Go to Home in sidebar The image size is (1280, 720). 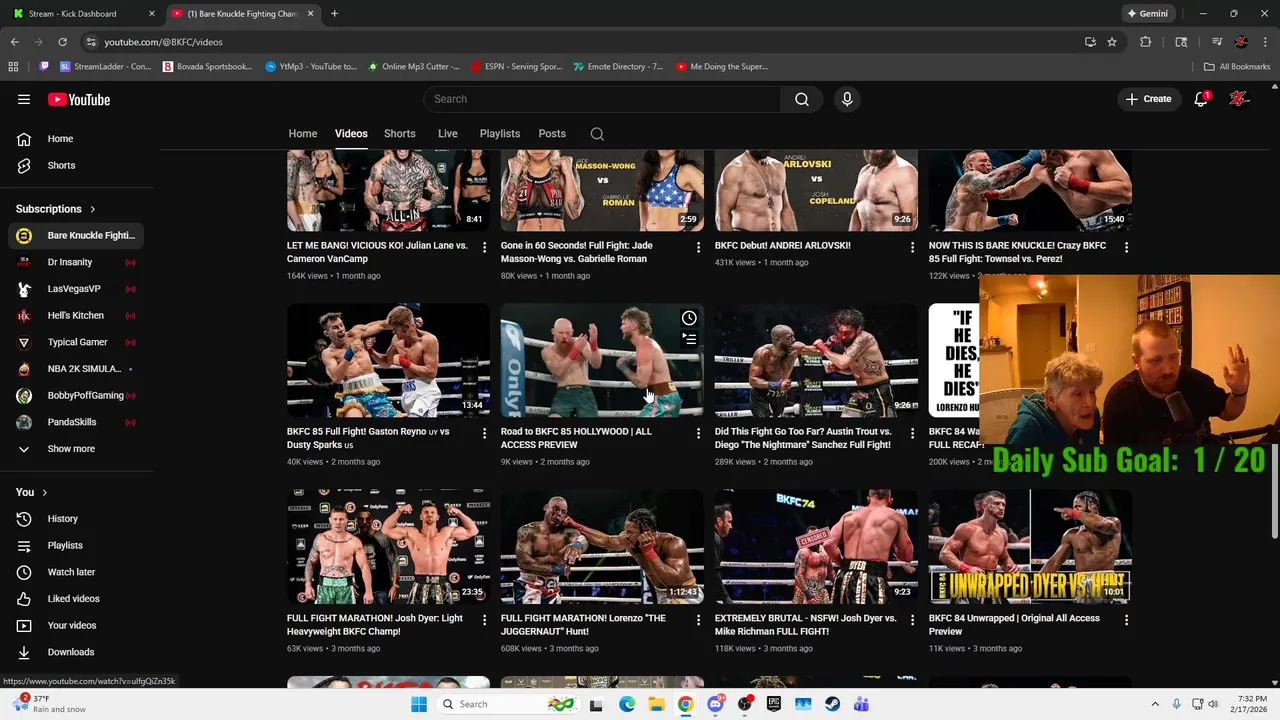pyautogui.click(x=77, y=139)
